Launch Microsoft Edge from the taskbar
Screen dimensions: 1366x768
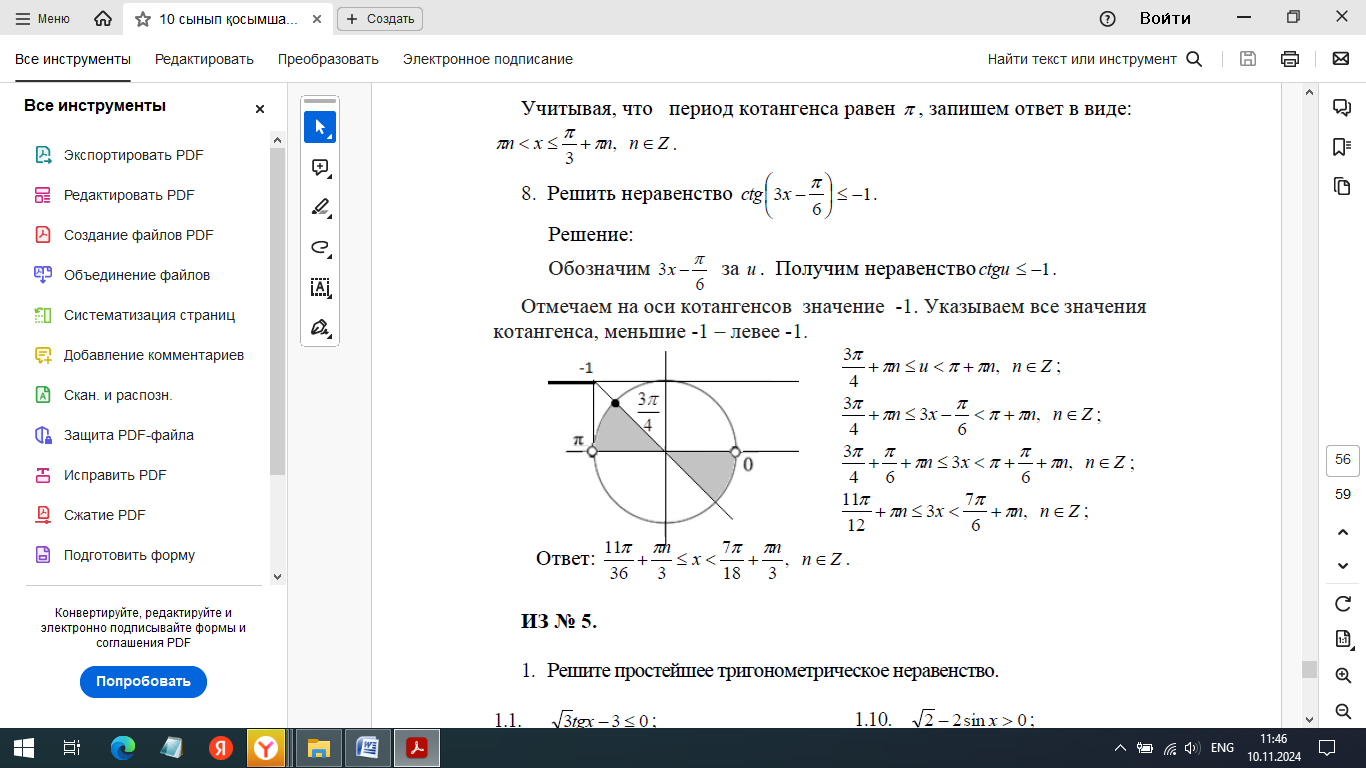tap(123, 747)
